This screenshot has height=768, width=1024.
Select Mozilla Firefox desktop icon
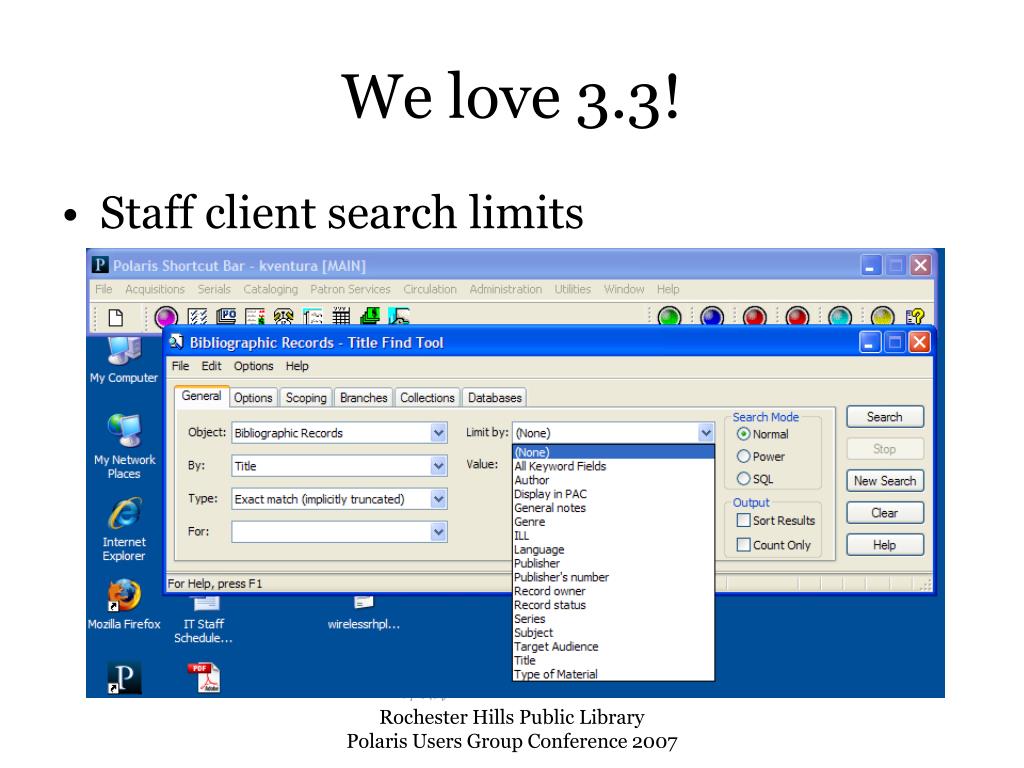[124, 604]
